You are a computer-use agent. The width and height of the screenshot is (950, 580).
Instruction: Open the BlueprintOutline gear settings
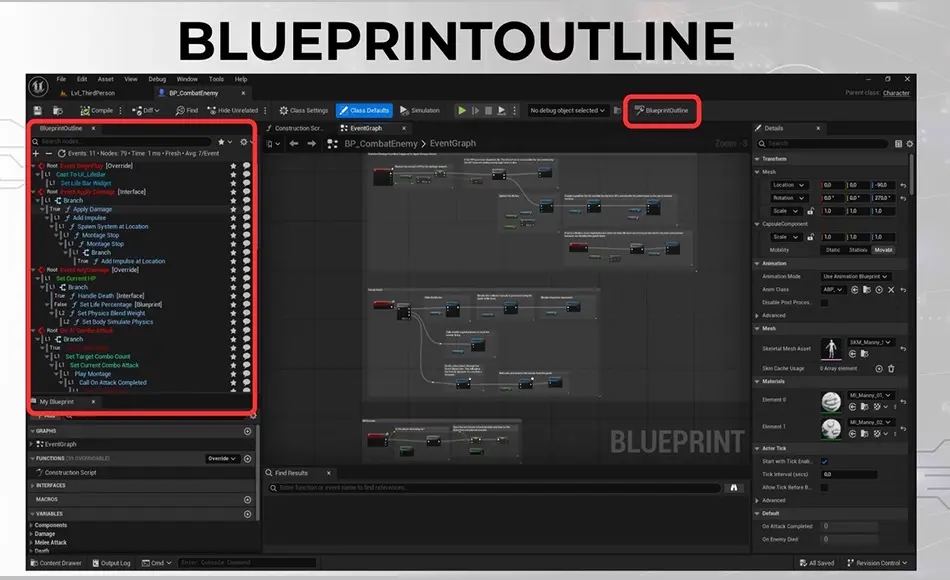(x=245, y=142)
